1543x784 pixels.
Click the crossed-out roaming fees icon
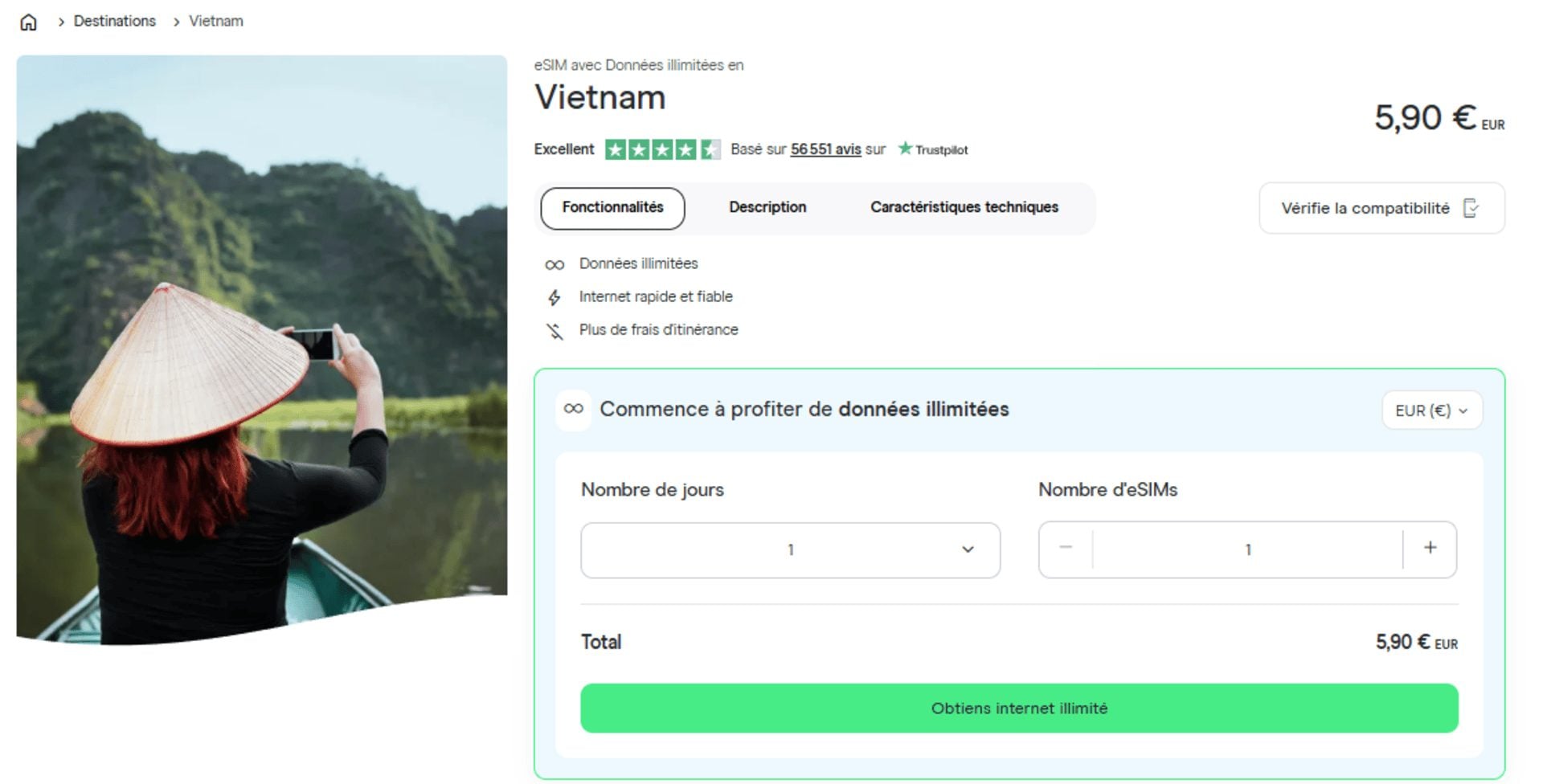tap(554, 329)
